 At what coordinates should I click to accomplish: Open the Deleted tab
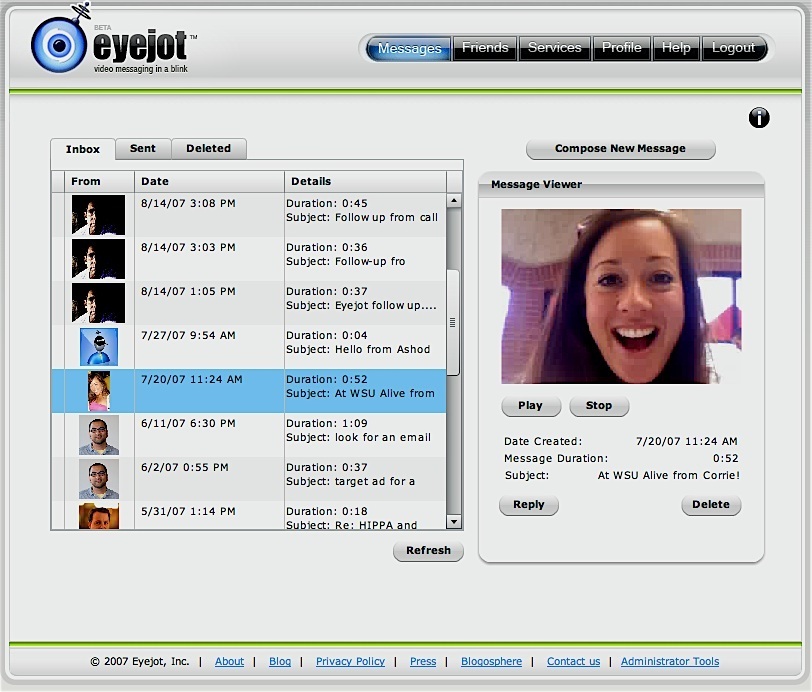(208, 149)
